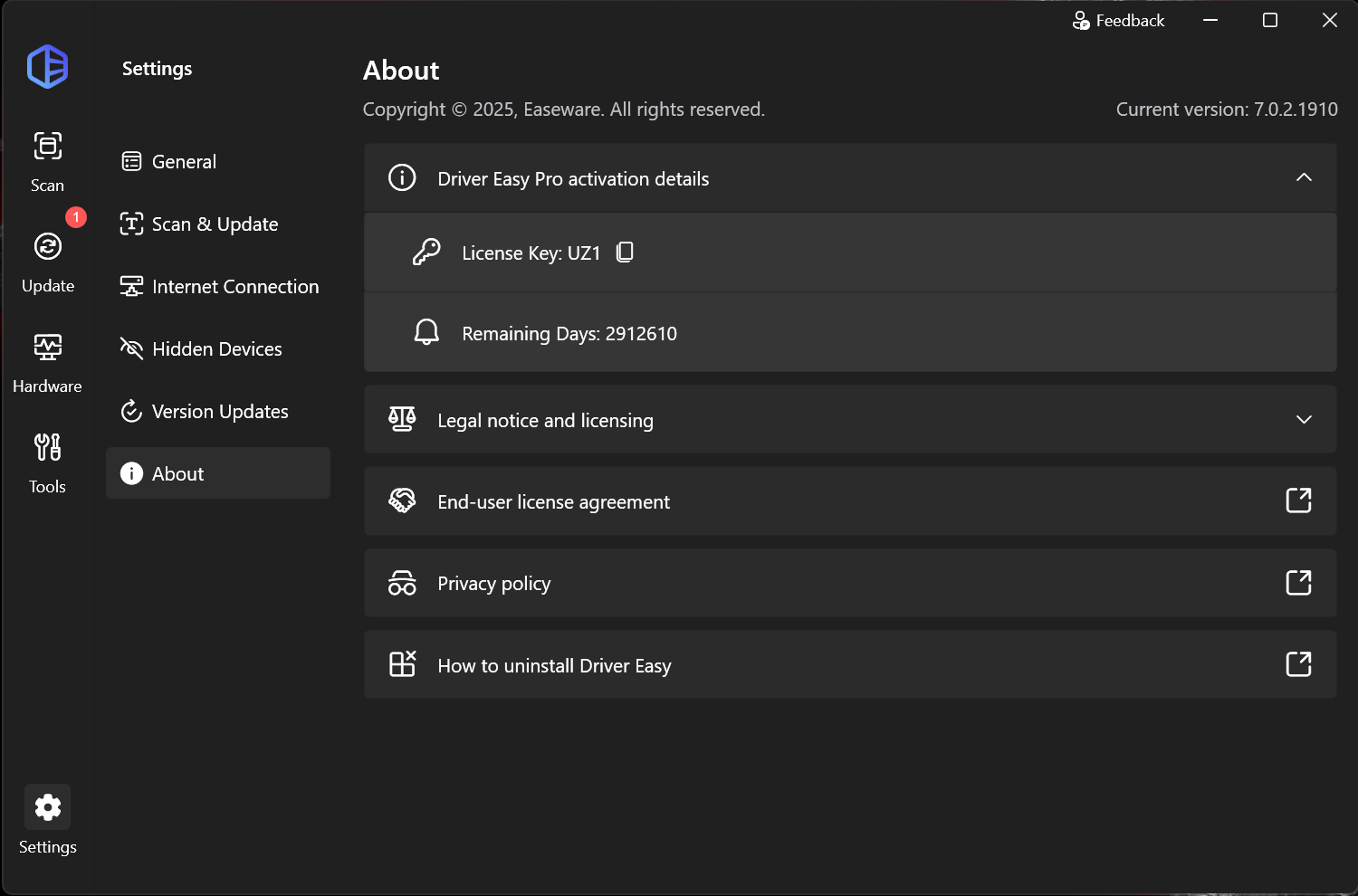This screenshot has height=896, width=1358.
Task: Click the Feedback person icon
Action: point(1081,21)
